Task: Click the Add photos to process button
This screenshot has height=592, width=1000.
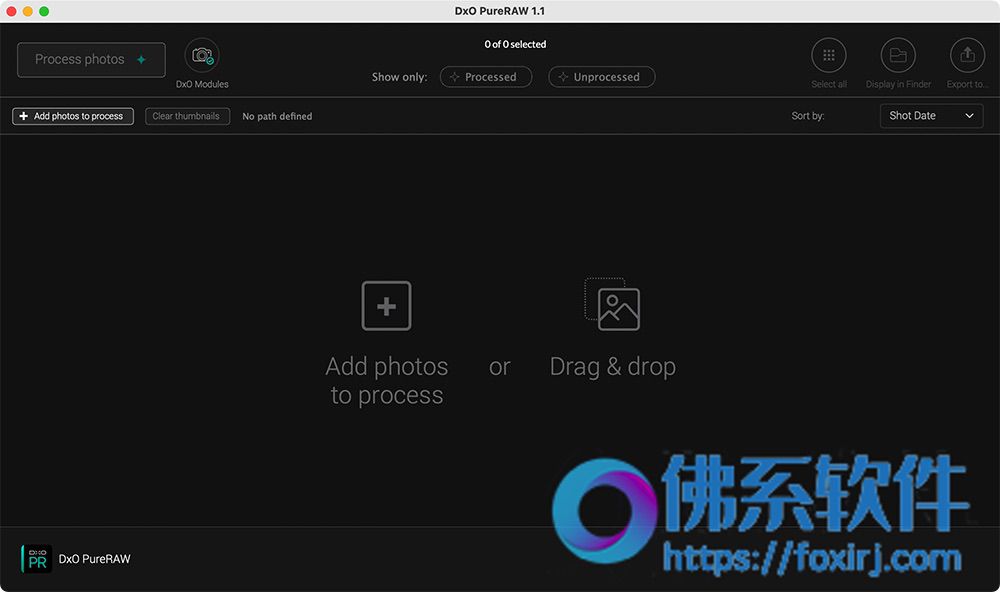Action: (x=73, y=116)
